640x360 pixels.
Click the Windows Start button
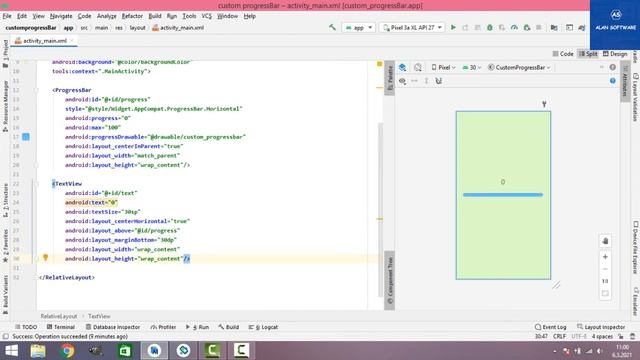[11, 351]
